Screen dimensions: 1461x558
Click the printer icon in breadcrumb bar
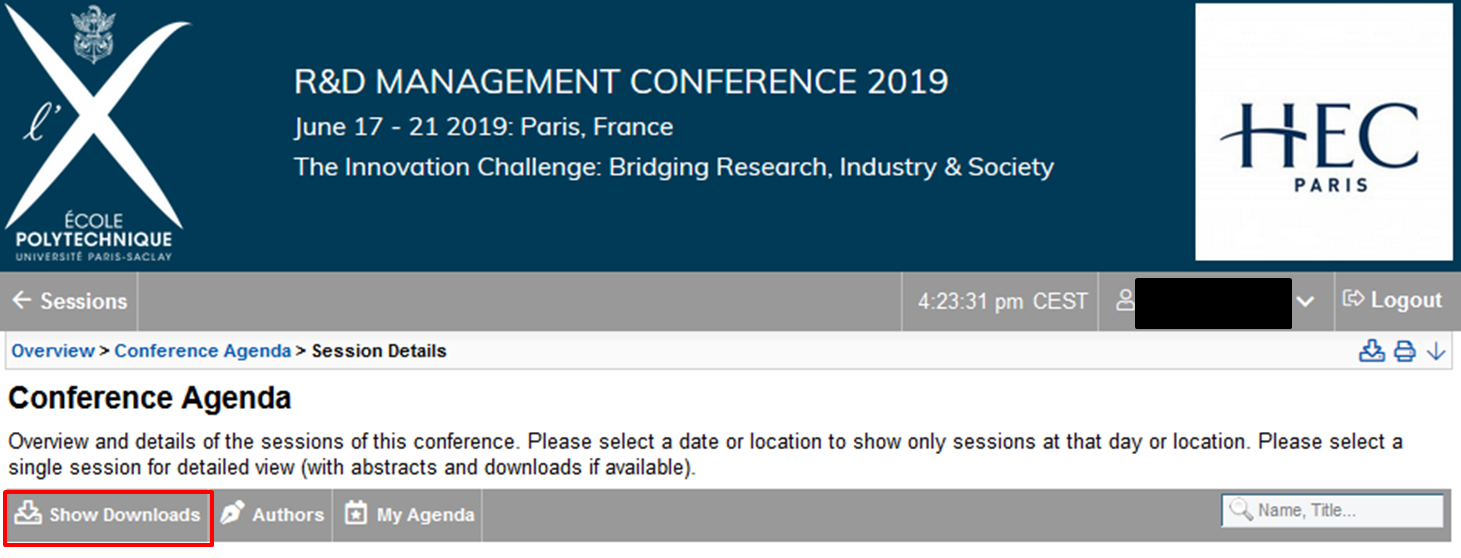click(x=1405, y=351)
